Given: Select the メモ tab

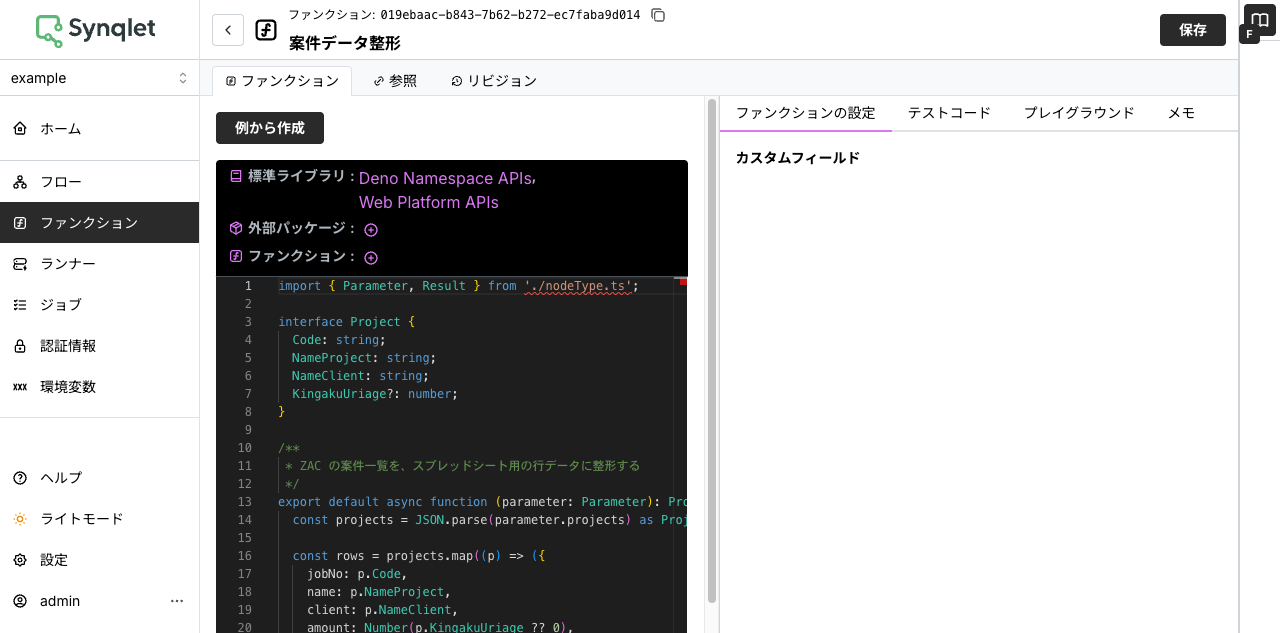Looking at the screenshot, I should click(1181, 113).
